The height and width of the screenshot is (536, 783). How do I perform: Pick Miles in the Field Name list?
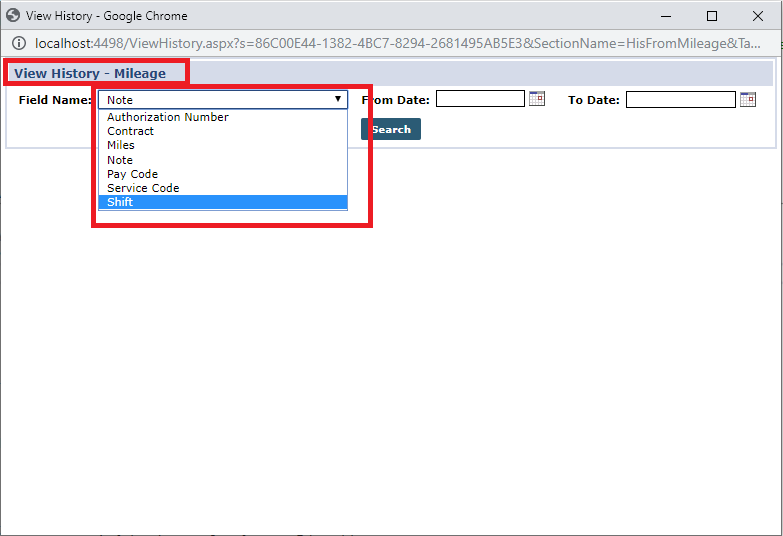pyautogui.click(x=121, y=145)
